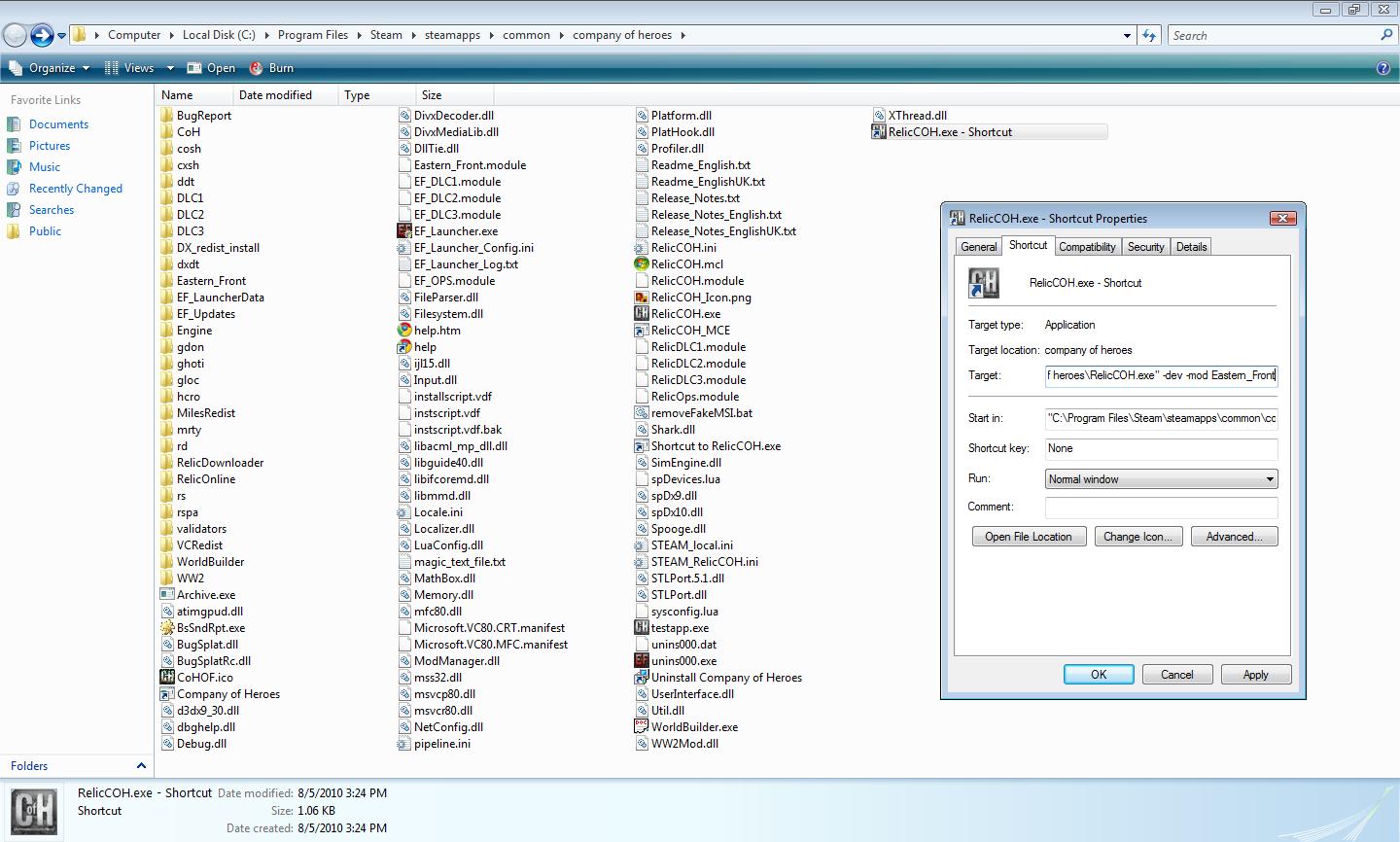Click the Documents favorite link icon
1400x842 pixels.
[14, 124]
